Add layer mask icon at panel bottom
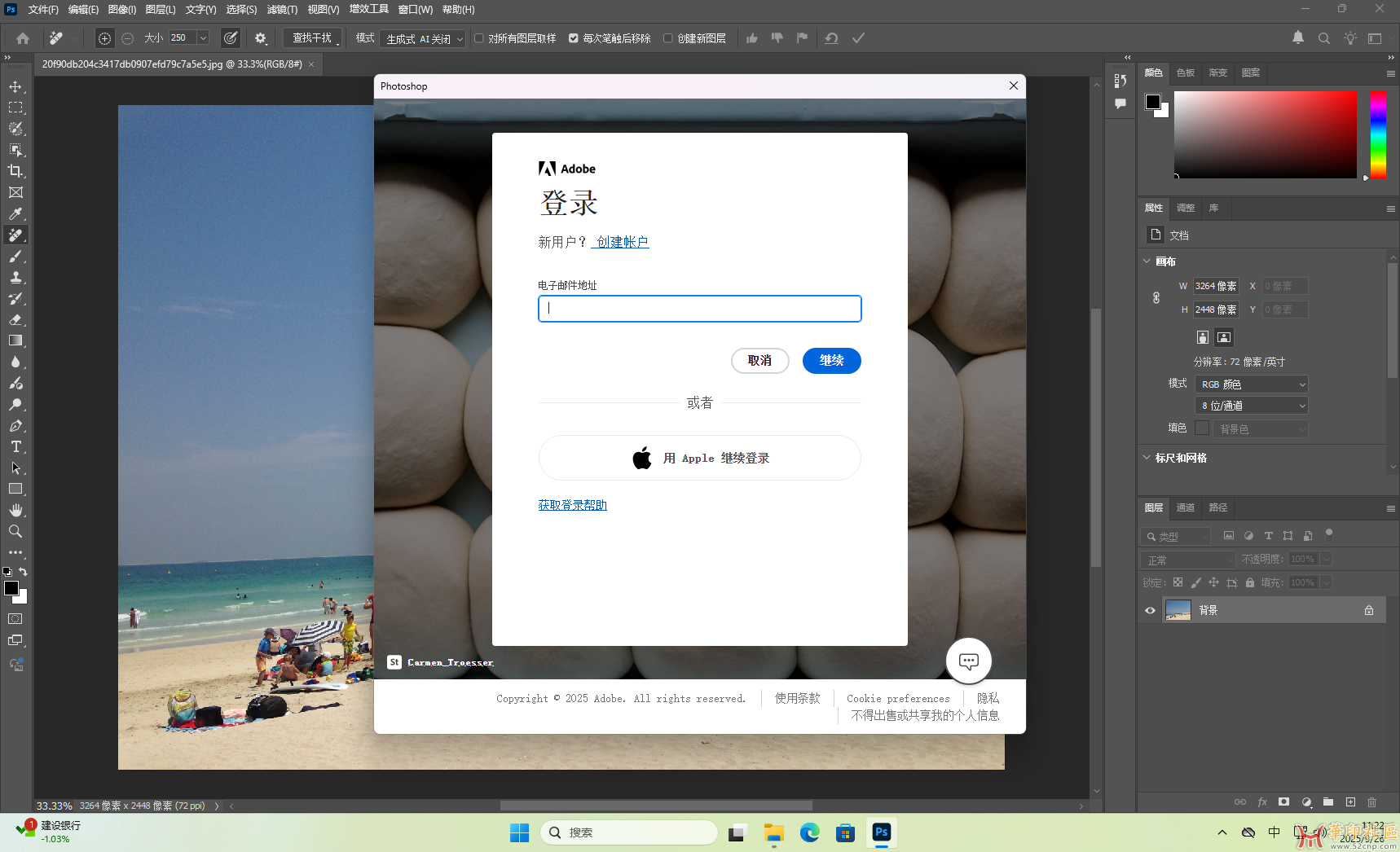Screen dimensions: 1400x852 tap(1284, 802)
